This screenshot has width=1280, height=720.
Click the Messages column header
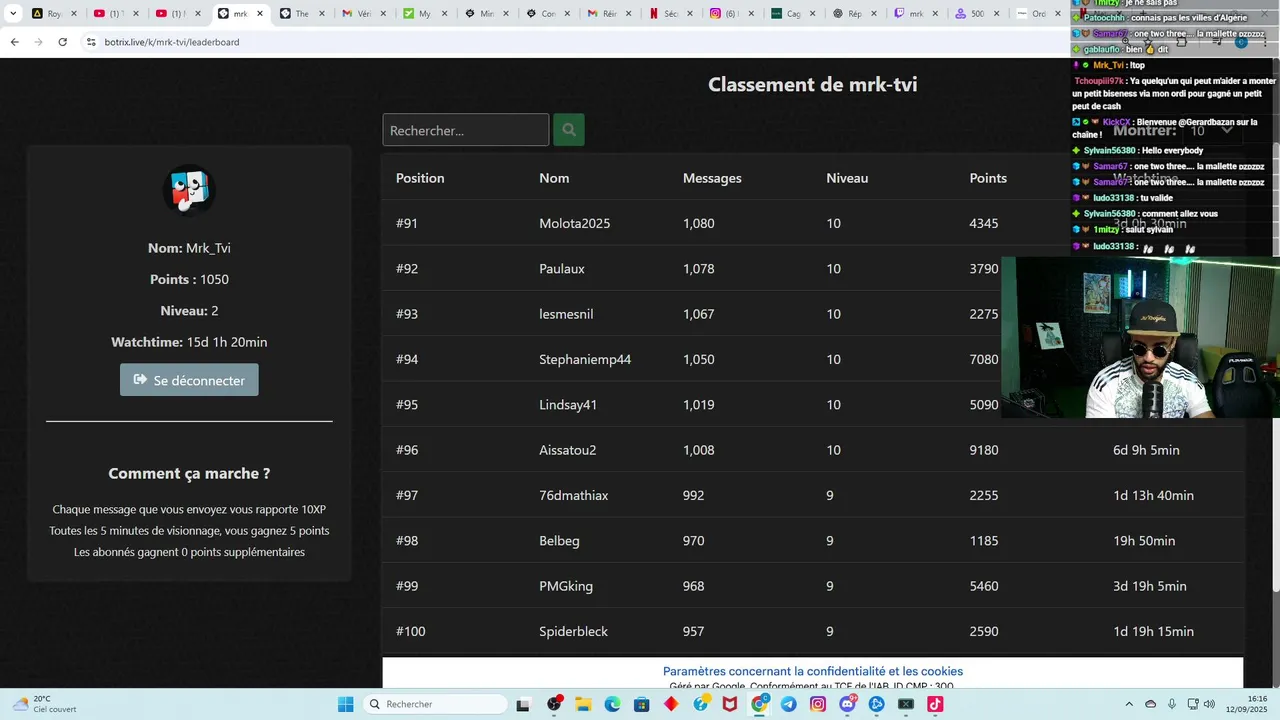[712, 178]
